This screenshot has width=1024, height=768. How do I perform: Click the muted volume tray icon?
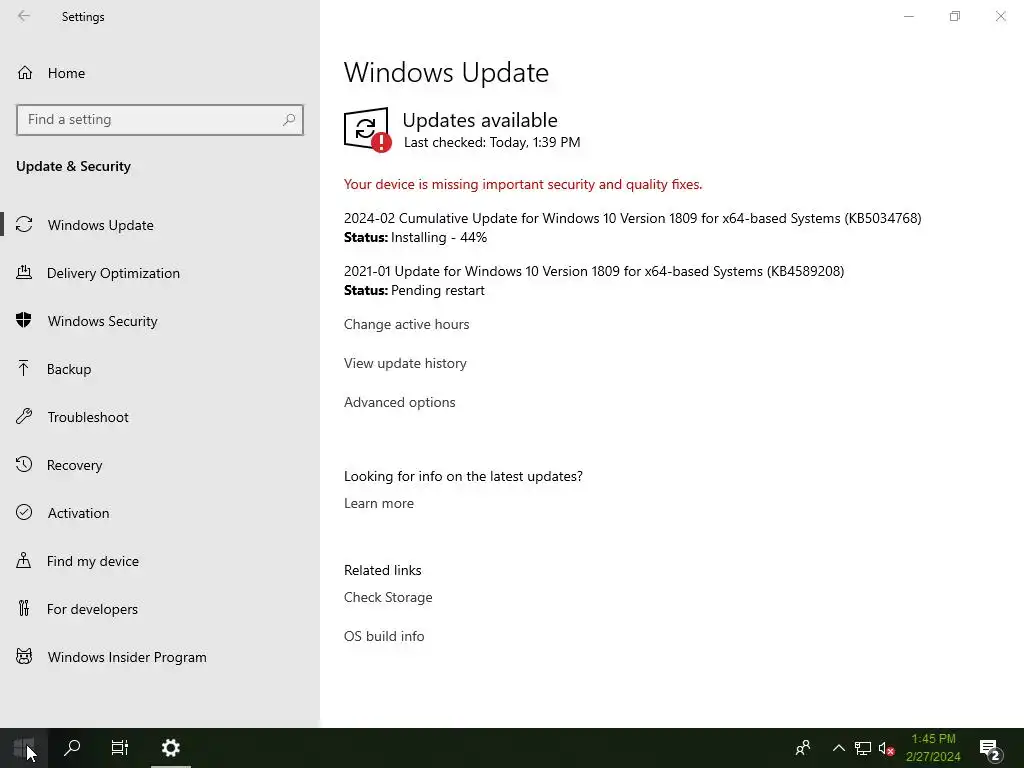click(886, 748)
